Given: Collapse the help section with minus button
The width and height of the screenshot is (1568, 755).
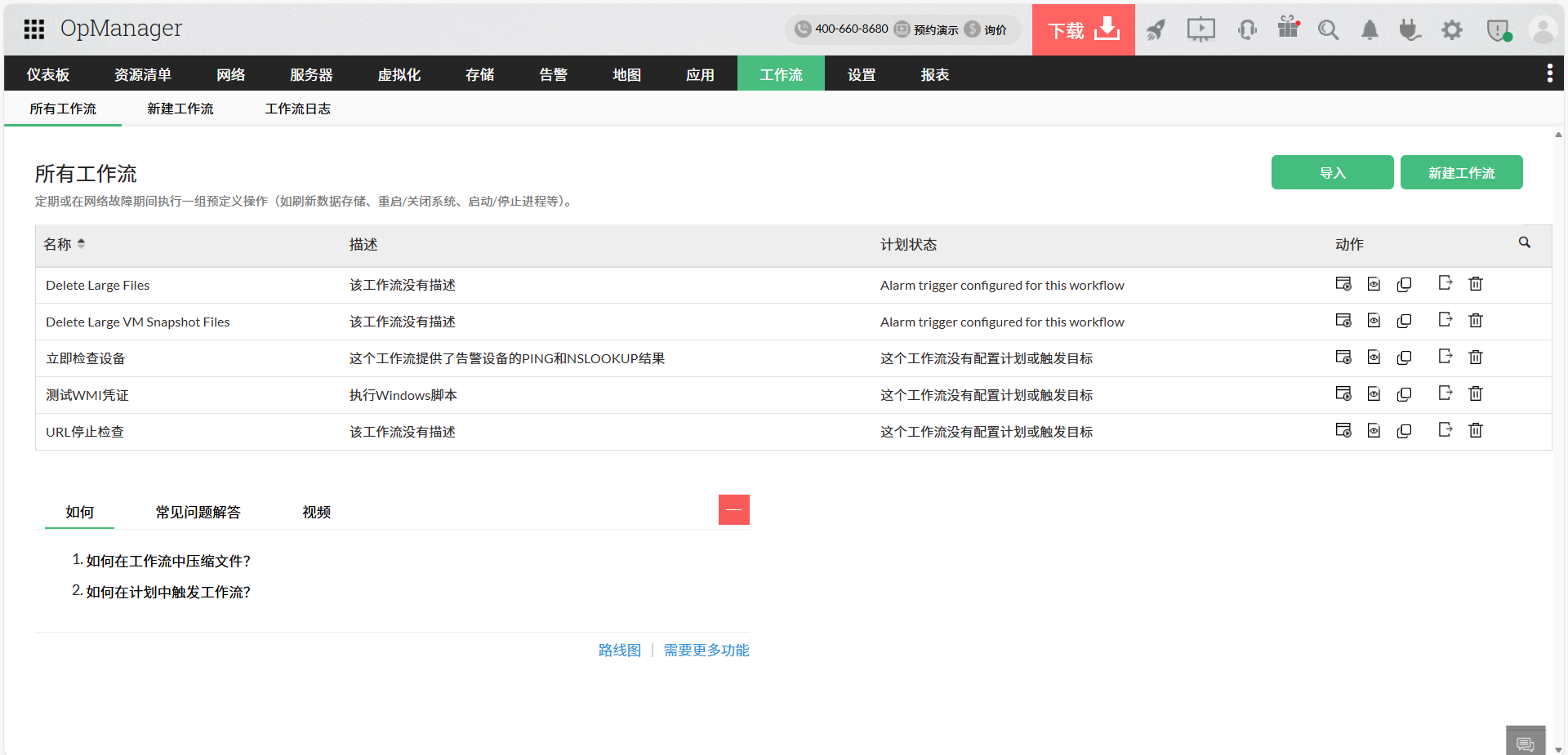Looking at the screenshot, I should (733, 509).
